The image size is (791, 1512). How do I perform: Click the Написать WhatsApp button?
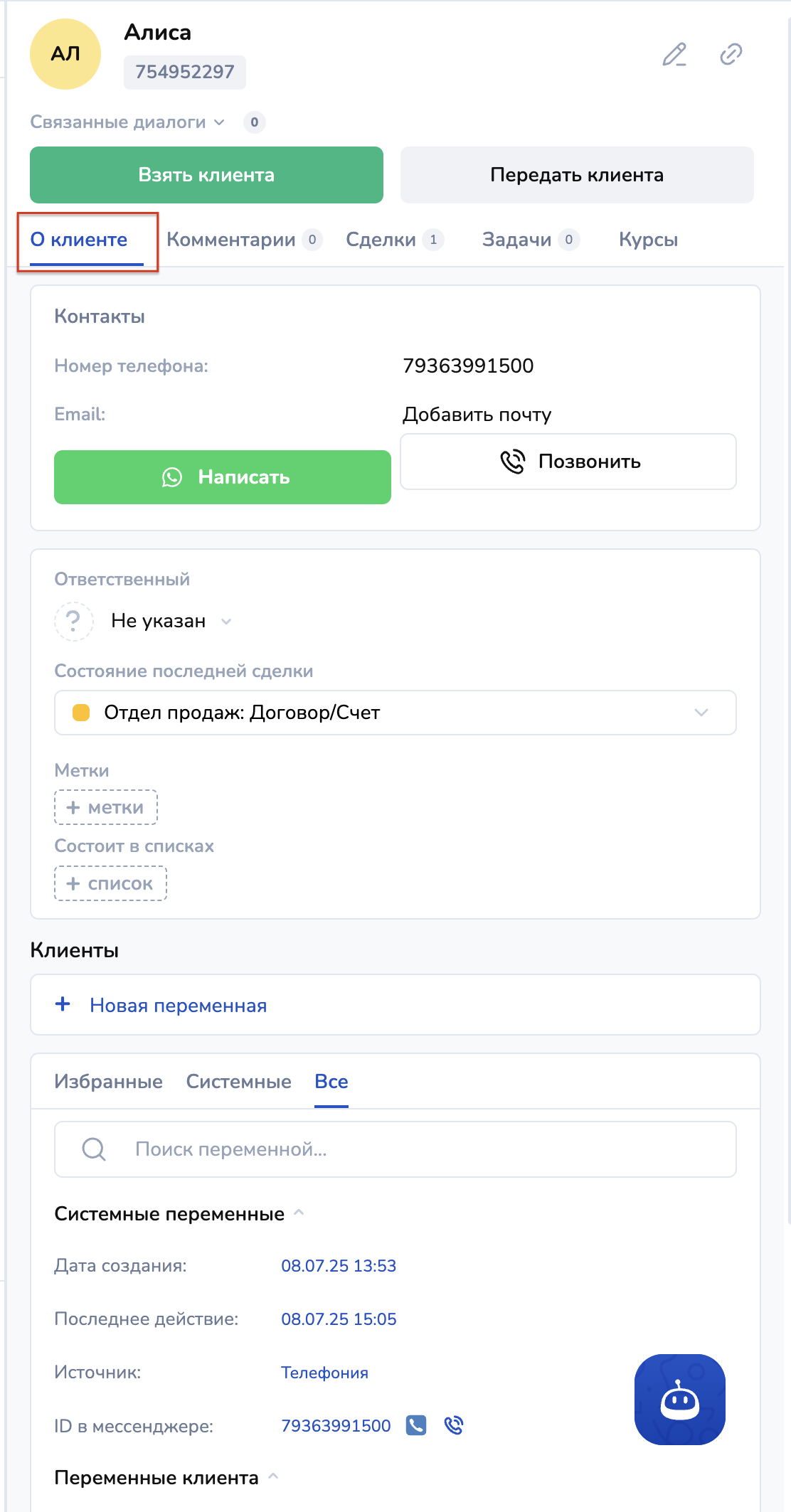(223, 477)
